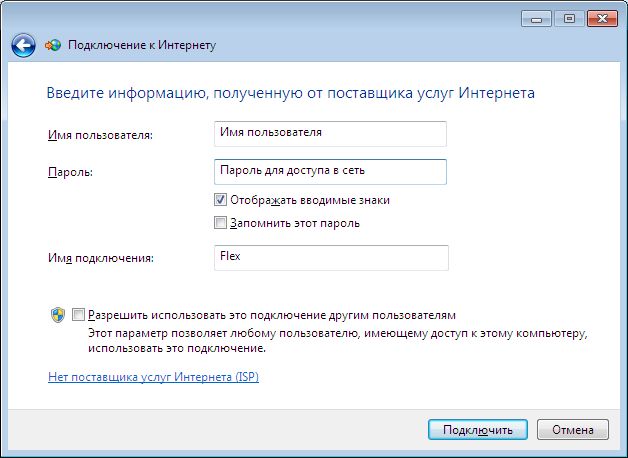Select the Имя подключения field containing Flex
The image size is (628, 458).
point(331,258)
